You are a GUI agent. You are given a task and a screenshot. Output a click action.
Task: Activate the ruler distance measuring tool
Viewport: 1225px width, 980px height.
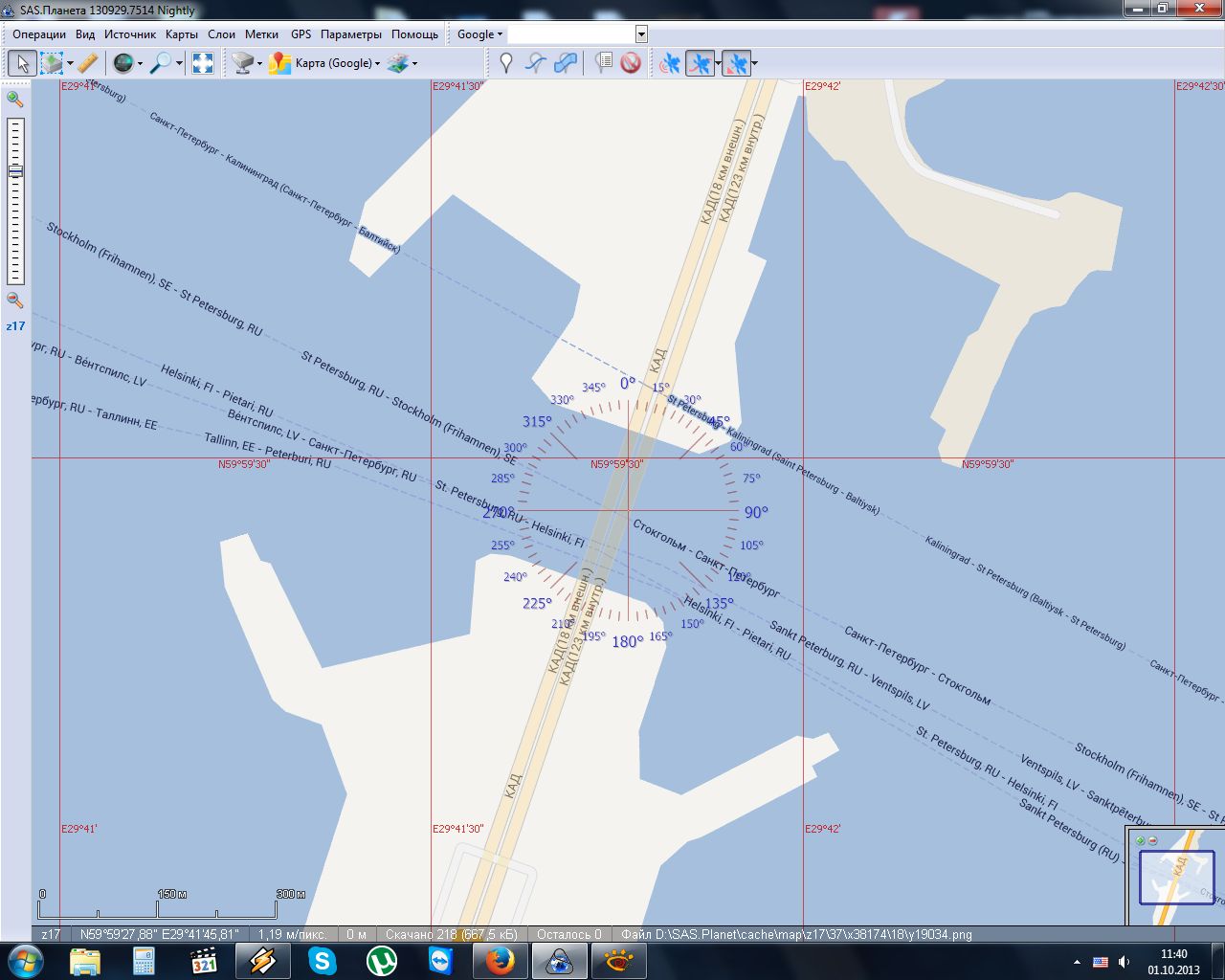point(87,63)
